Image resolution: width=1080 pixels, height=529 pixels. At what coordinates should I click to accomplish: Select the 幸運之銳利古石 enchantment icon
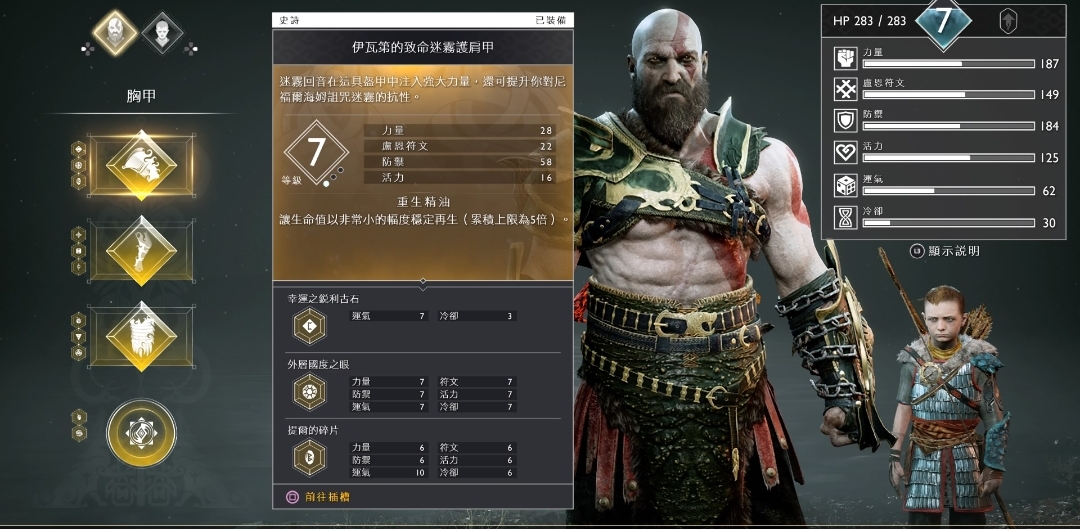pos(309,326)
